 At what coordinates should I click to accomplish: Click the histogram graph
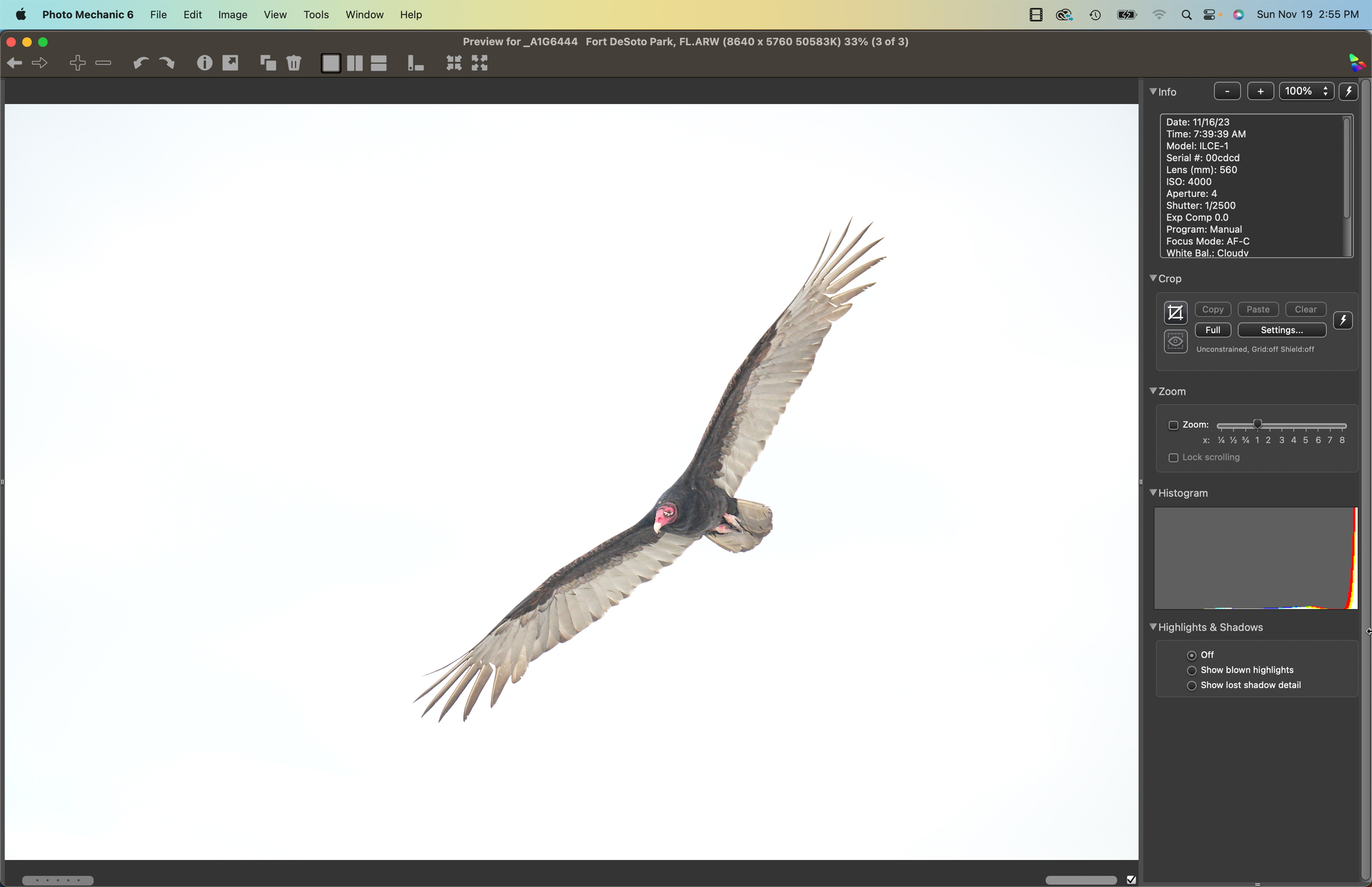tap(1256, 558)
